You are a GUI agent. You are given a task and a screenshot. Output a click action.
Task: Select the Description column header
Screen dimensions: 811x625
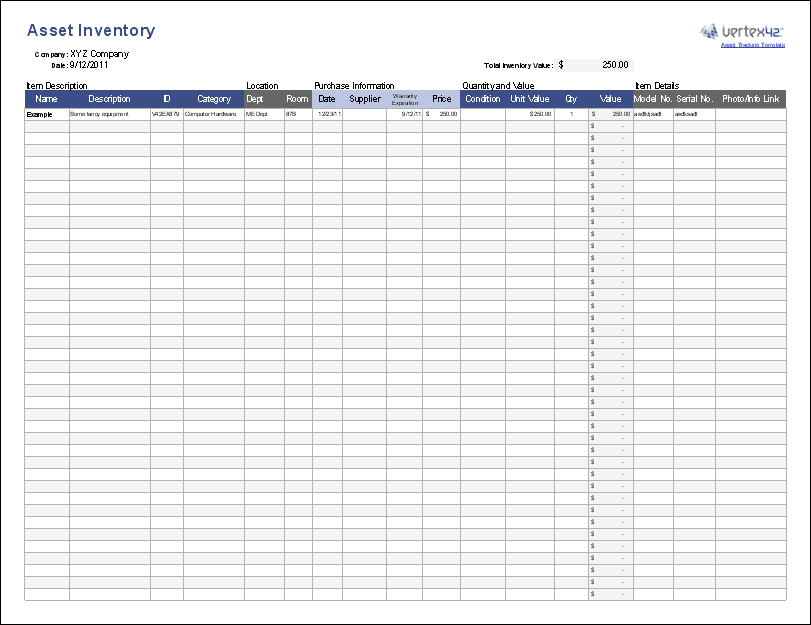tap(105, 99)
